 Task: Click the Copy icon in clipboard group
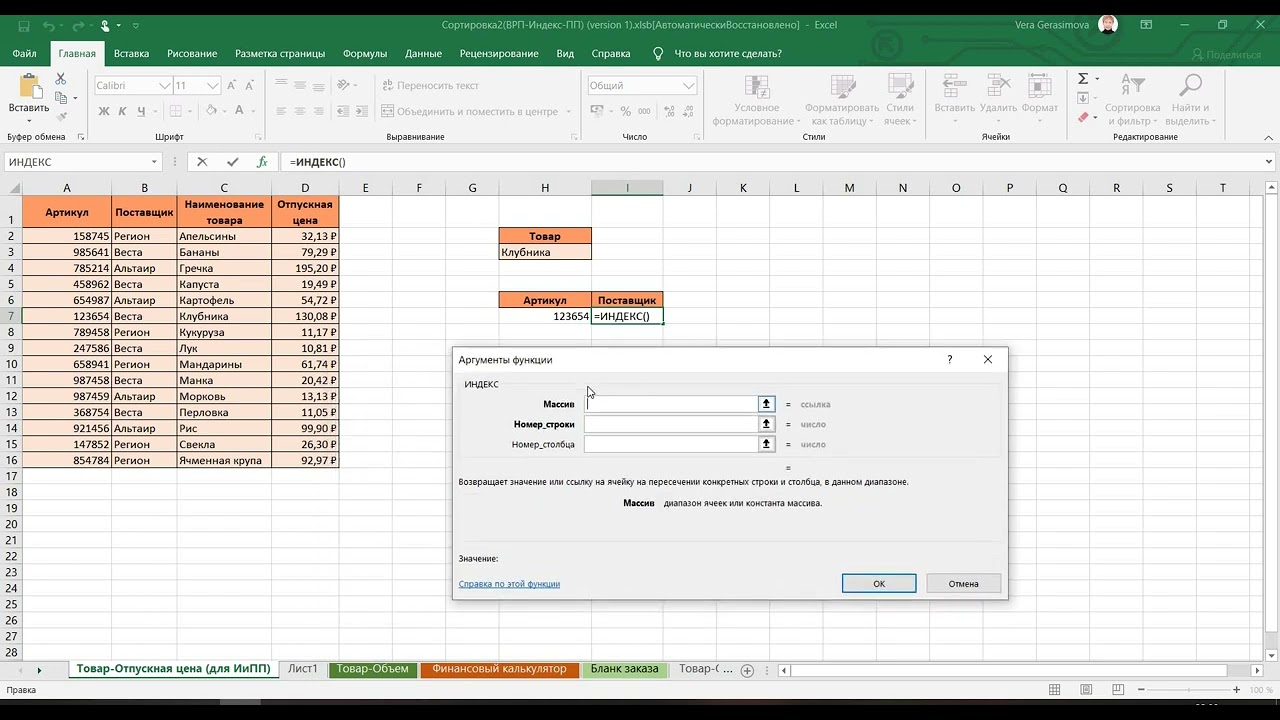[x=61, y=98]
